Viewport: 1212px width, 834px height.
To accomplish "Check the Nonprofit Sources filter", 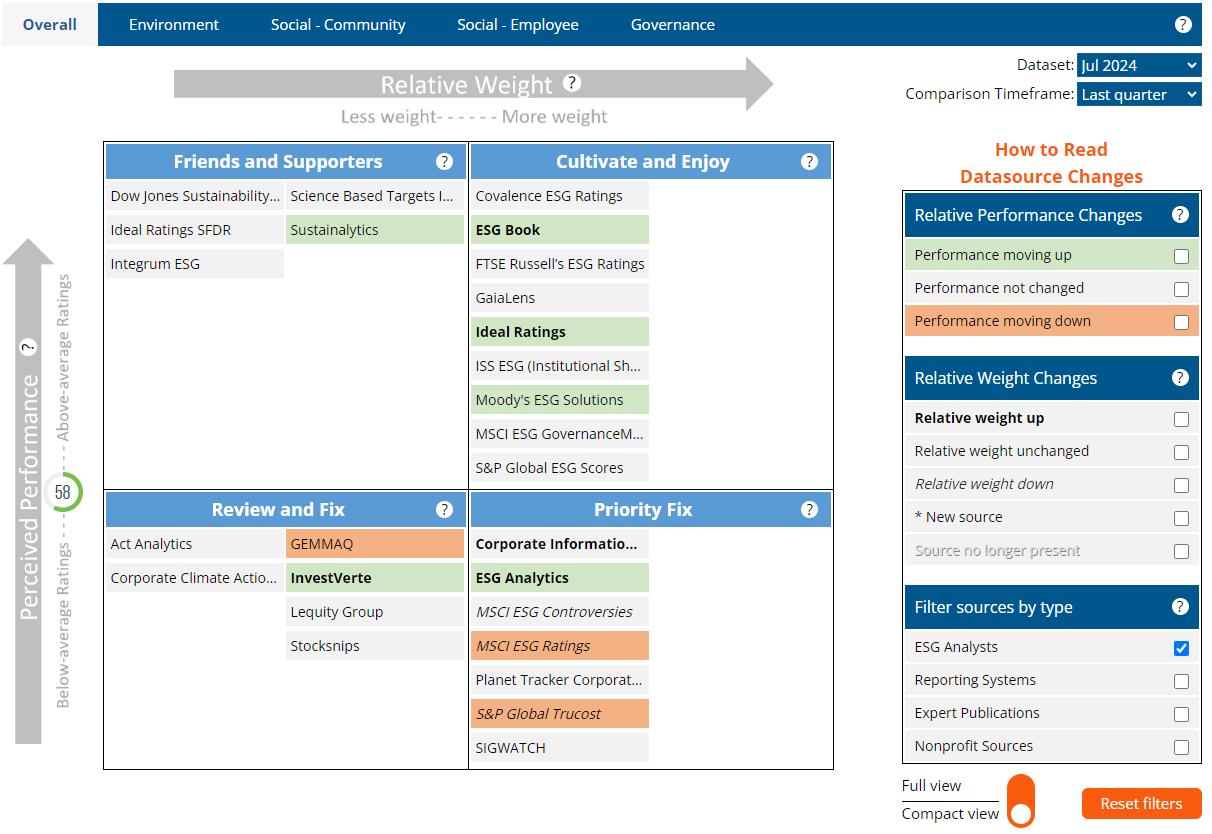I will click(x=1181, y=747).
